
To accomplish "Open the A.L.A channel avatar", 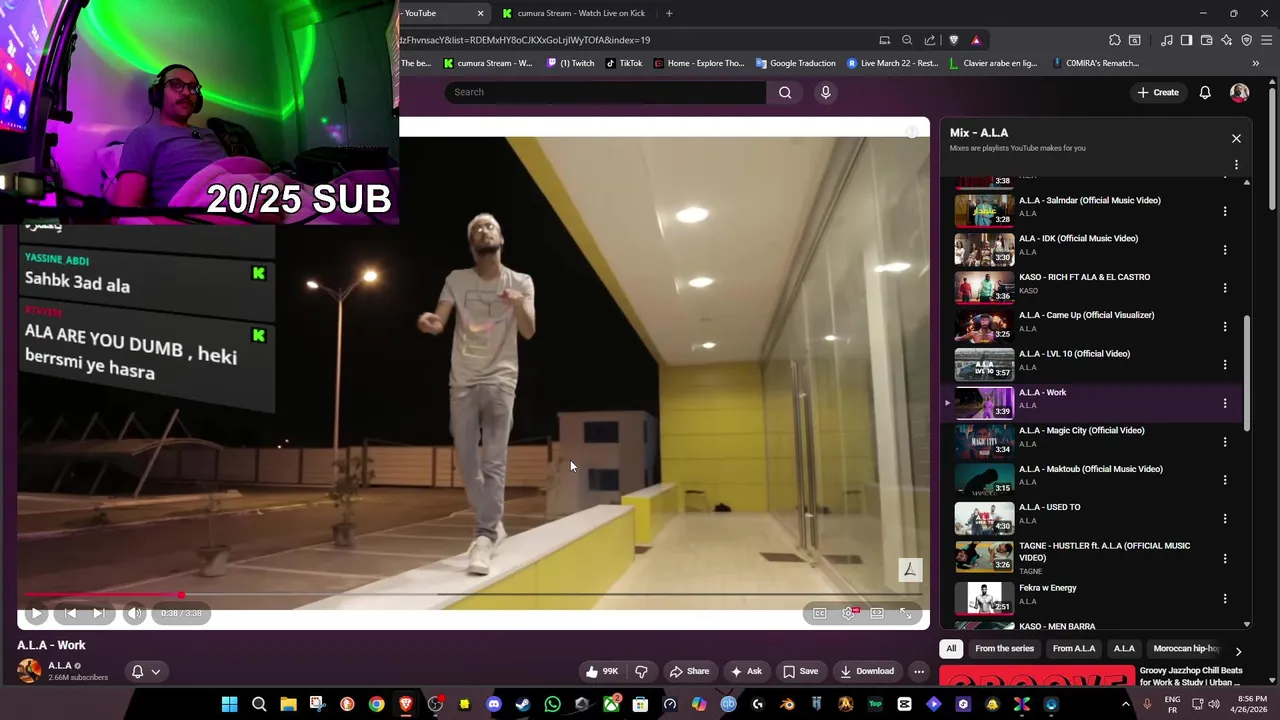I will point(30,671).
